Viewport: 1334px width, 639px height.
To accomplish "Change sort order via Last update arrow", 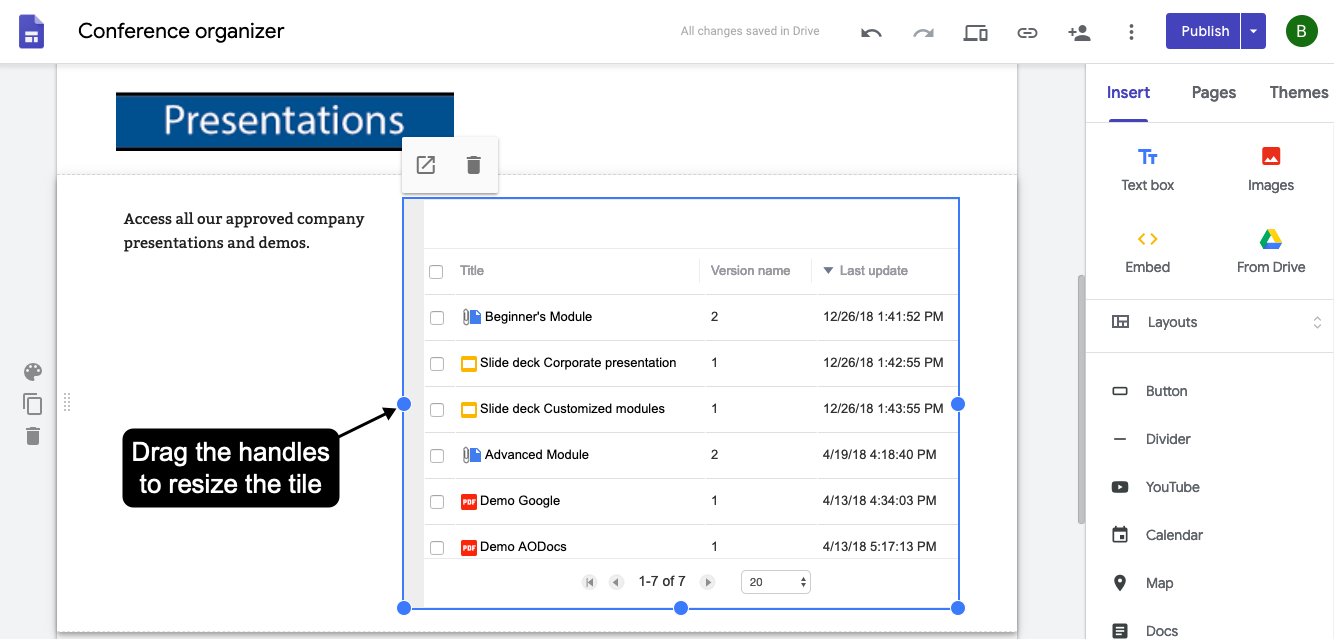I will coord(828,270).
